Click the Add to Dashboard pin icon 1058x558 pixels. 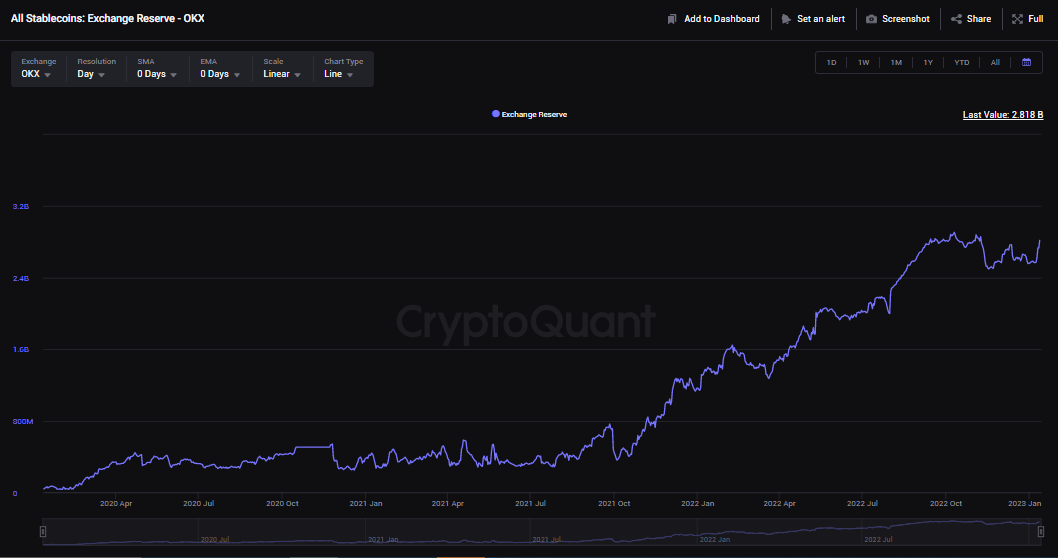tap(673, 19)
